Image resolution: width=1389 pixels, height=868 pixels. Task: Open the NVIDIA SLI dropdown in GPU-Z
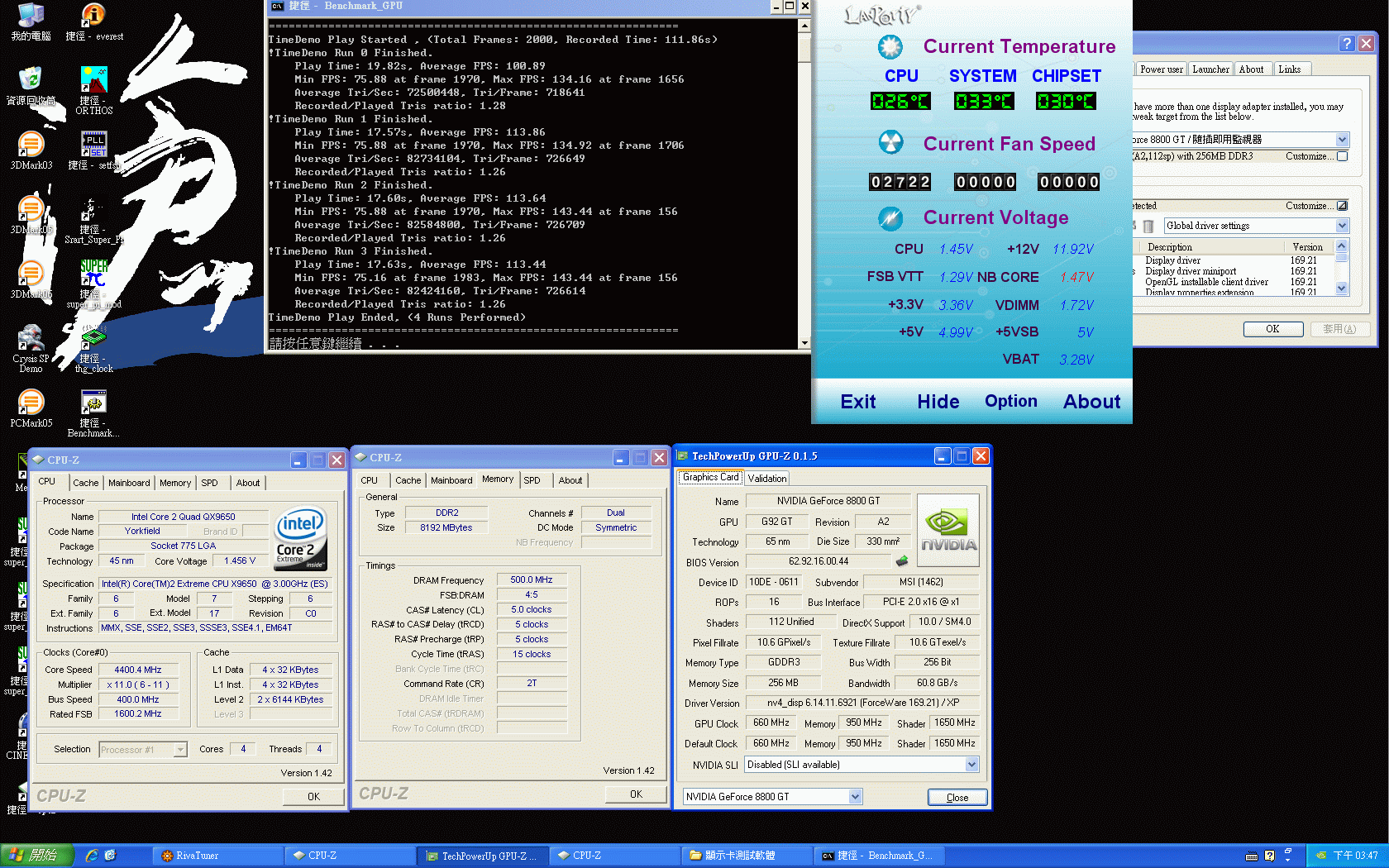click(x=971, y=765)
